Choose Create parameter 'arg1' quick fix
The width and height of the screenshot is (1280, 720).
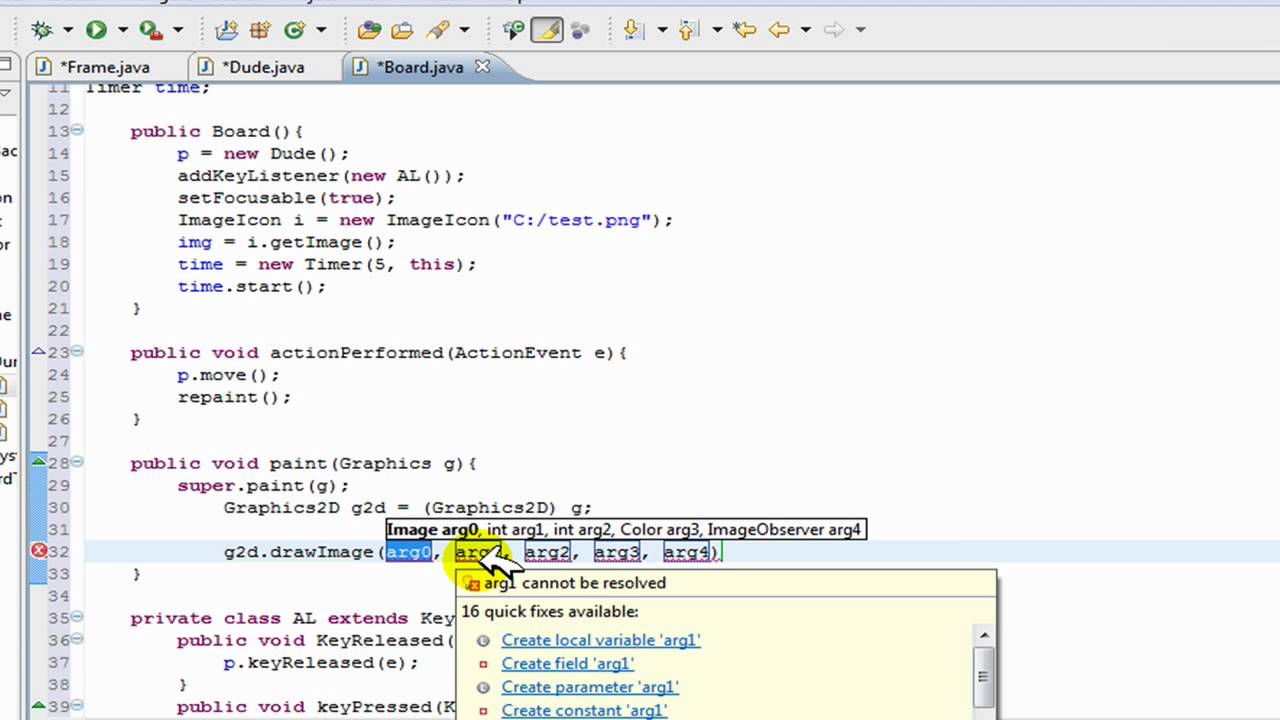590,687
